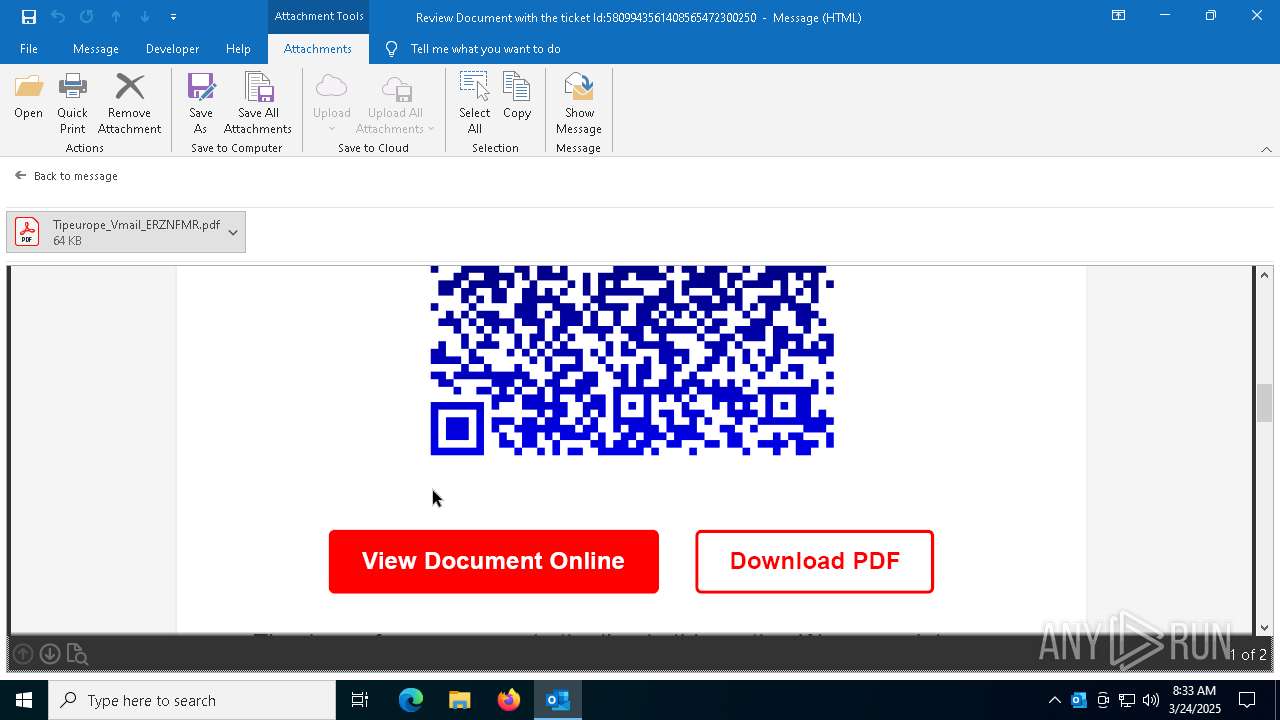Launch Firefox from taskbar
Image resolution: width=1280 pixels, height=720 pixels.
tap(509, 700)
